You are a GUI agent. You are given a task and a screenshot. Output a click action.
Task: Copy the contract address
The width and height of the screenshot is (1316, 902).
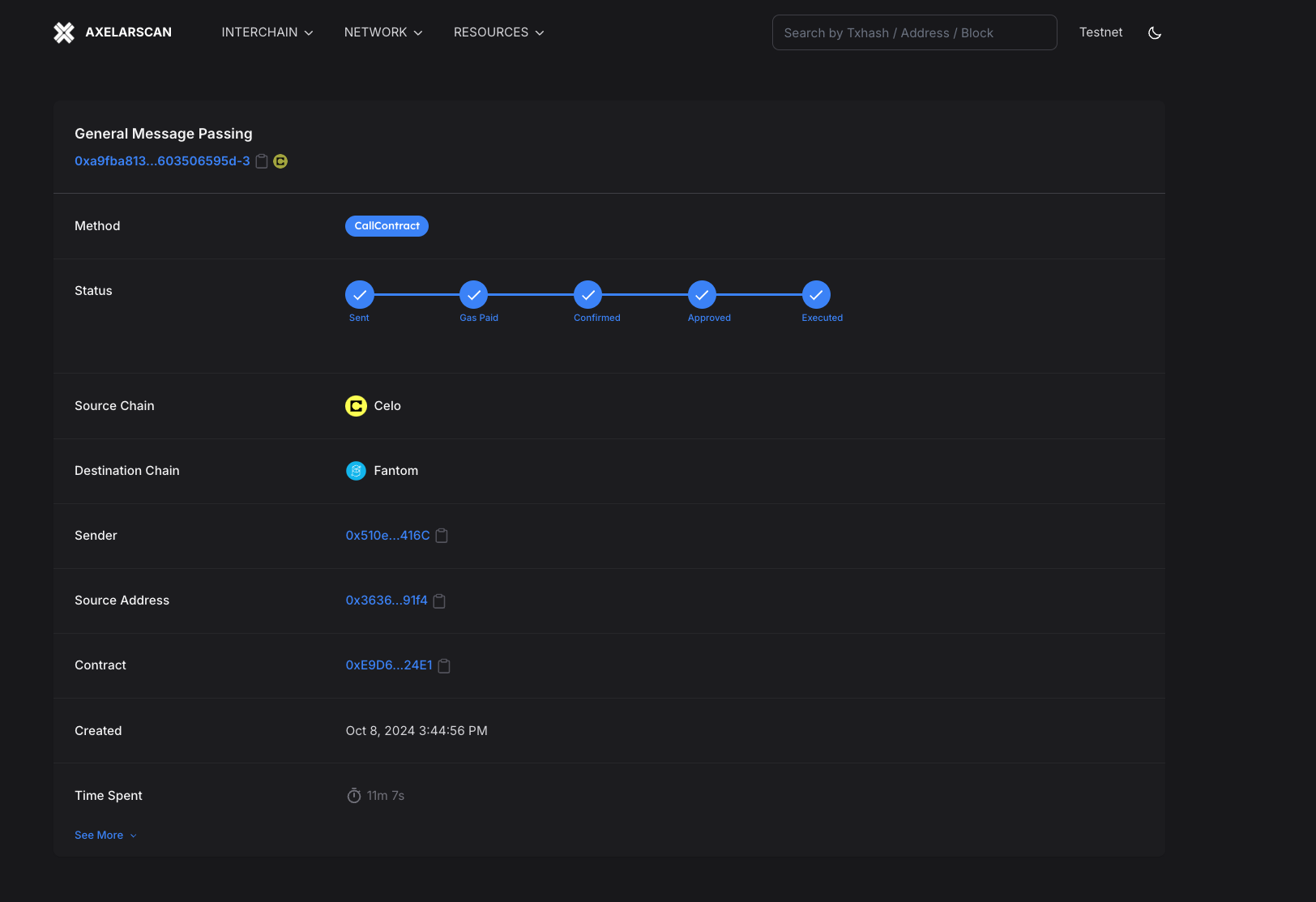[444, 665]
